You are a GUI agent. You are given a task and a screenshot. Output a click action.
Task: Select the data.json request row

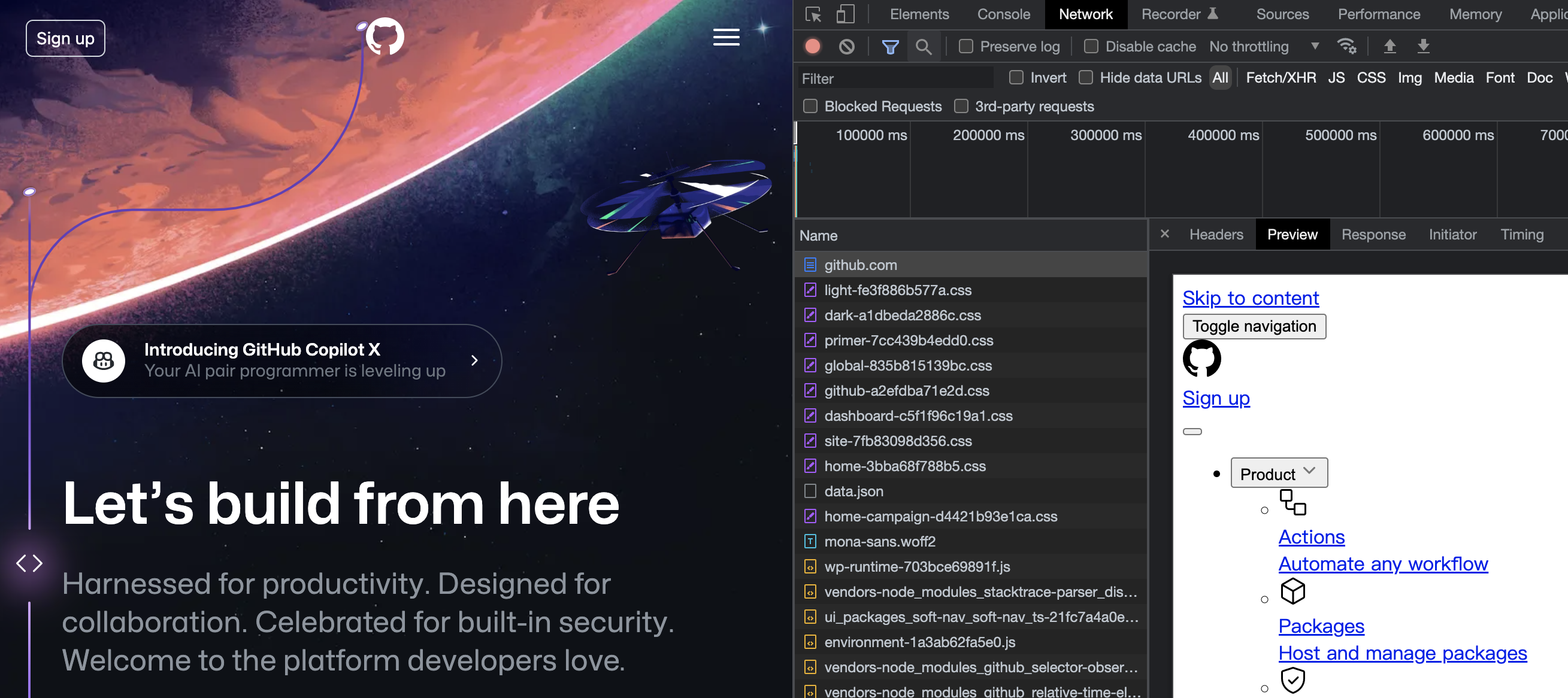[970, 491]
